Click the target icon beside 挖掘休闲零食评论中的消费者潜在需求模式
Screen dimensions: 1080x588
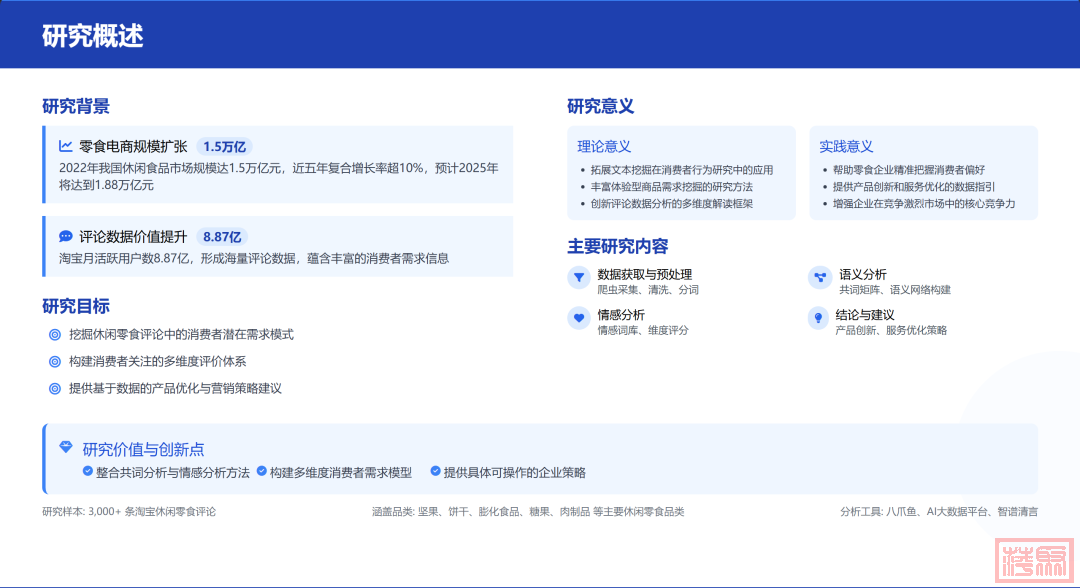tap(55, 335)
